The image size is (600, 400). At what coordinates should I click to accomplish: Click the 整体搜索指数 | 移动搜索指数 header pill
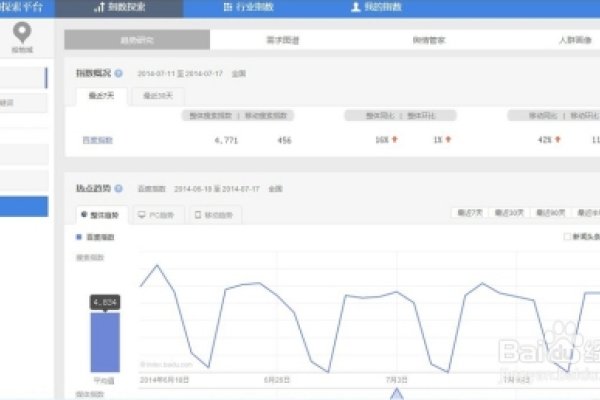point(238,115)
